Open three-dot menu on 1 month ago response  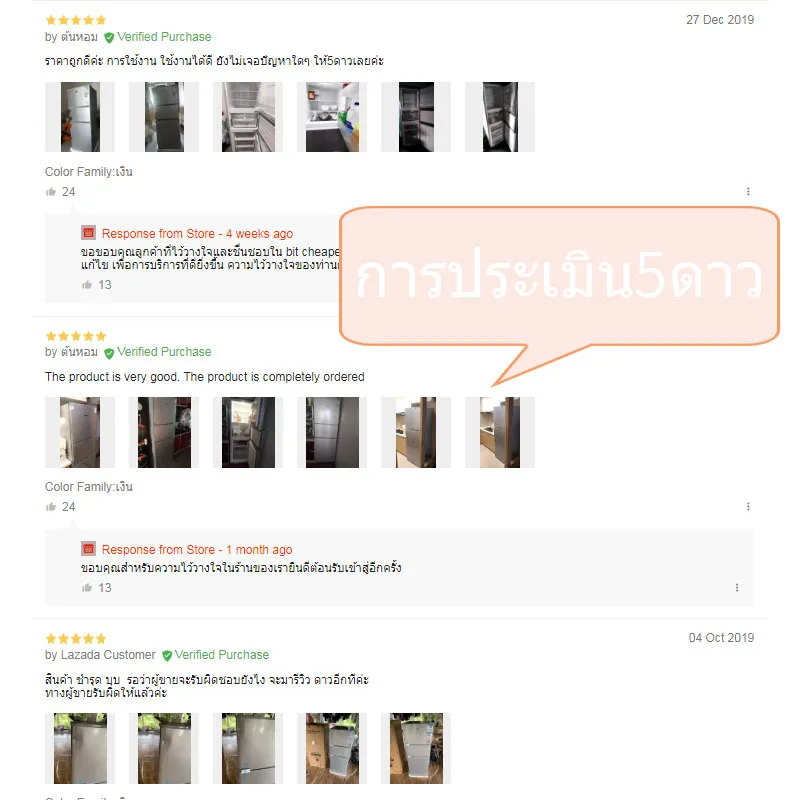coord(737,588)
